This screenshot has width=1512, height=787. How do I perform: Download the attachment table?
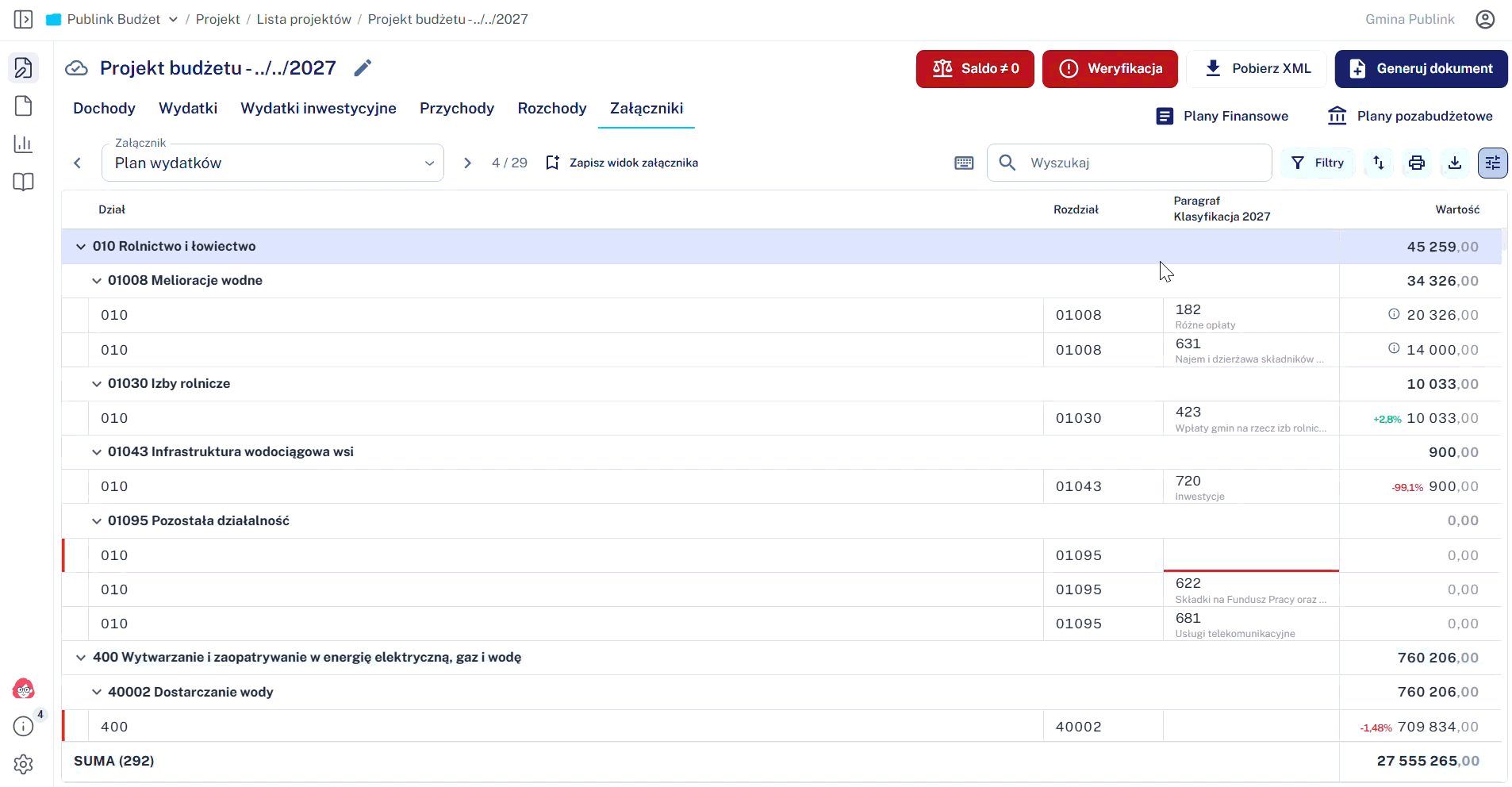click(1455, 163)
